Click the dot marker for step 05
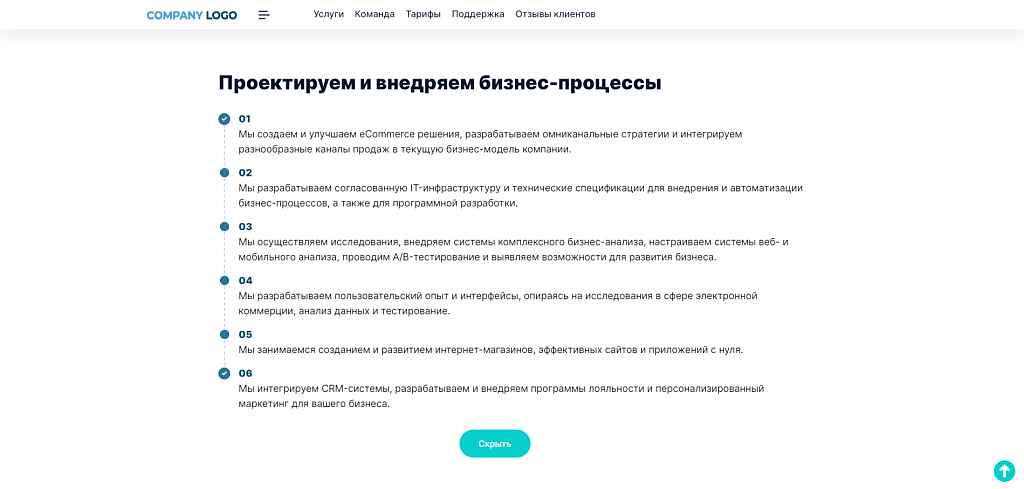The width and height of the screenshot is (1024, 489). point(224,334)
